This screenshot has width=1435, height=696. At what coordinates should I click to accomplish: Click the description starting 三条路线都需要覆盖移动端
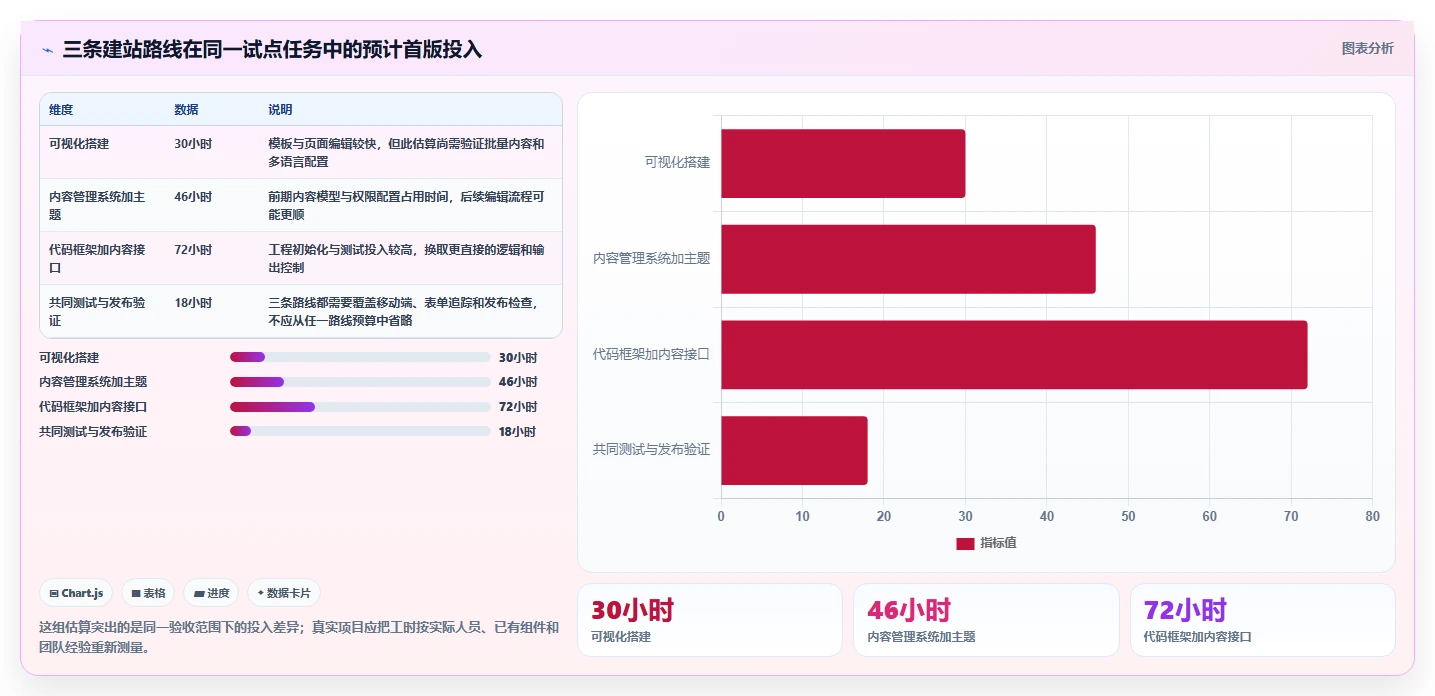click(x=406, y=312)
